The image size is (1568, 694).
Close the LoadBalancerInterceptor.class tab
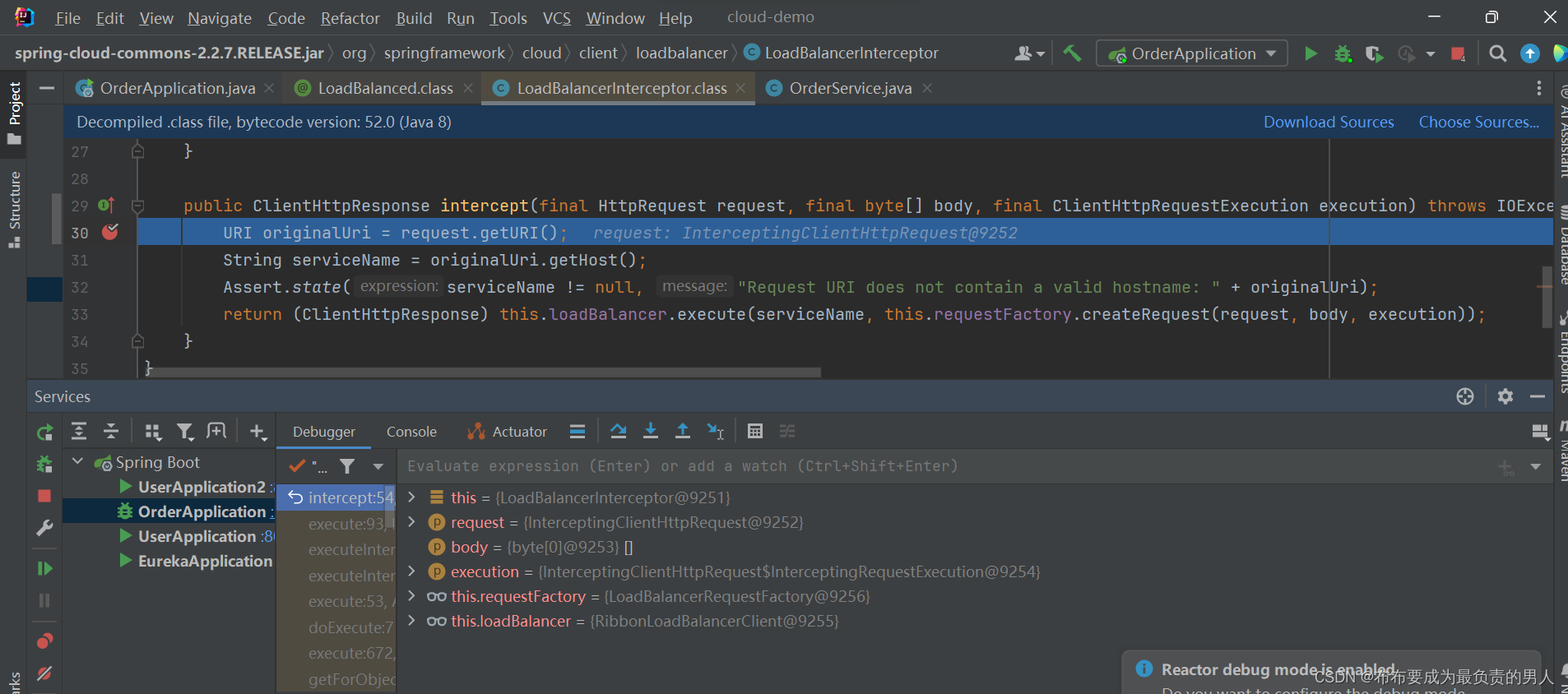740,88
